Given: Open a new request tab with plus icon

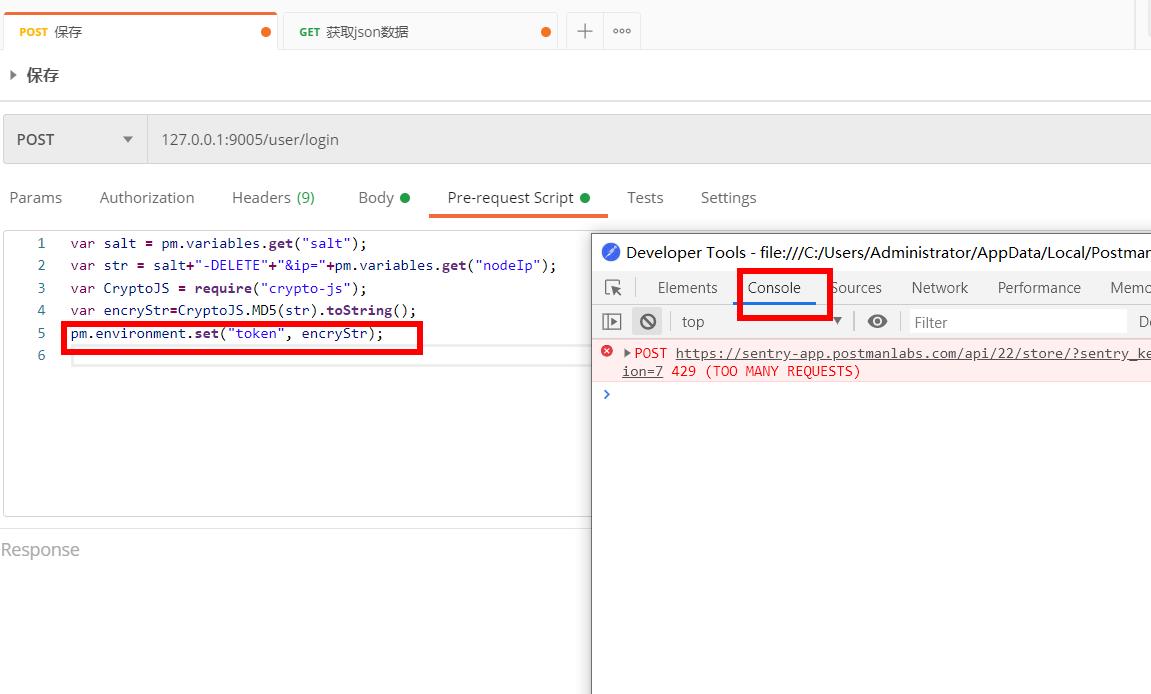Looking at the screenshot, I should click(x=584, y=30).
